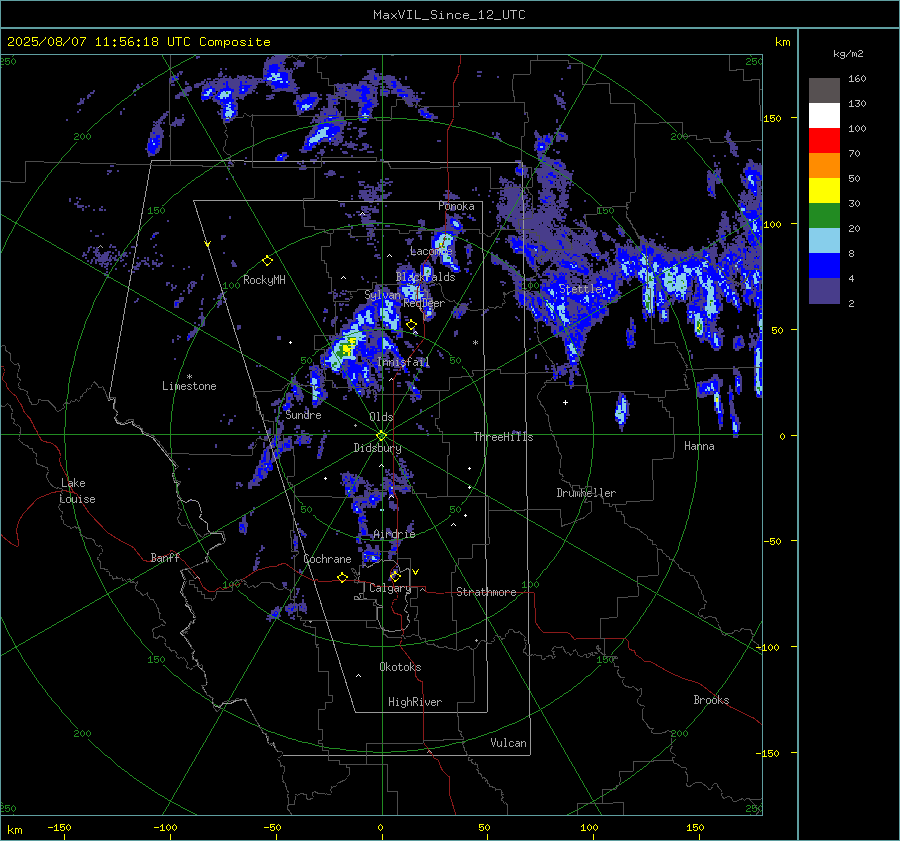Select the white 100–130 legend swatch
Image resolution: width=900 pixels, height=841 pixels.
[x=824, y=116]
